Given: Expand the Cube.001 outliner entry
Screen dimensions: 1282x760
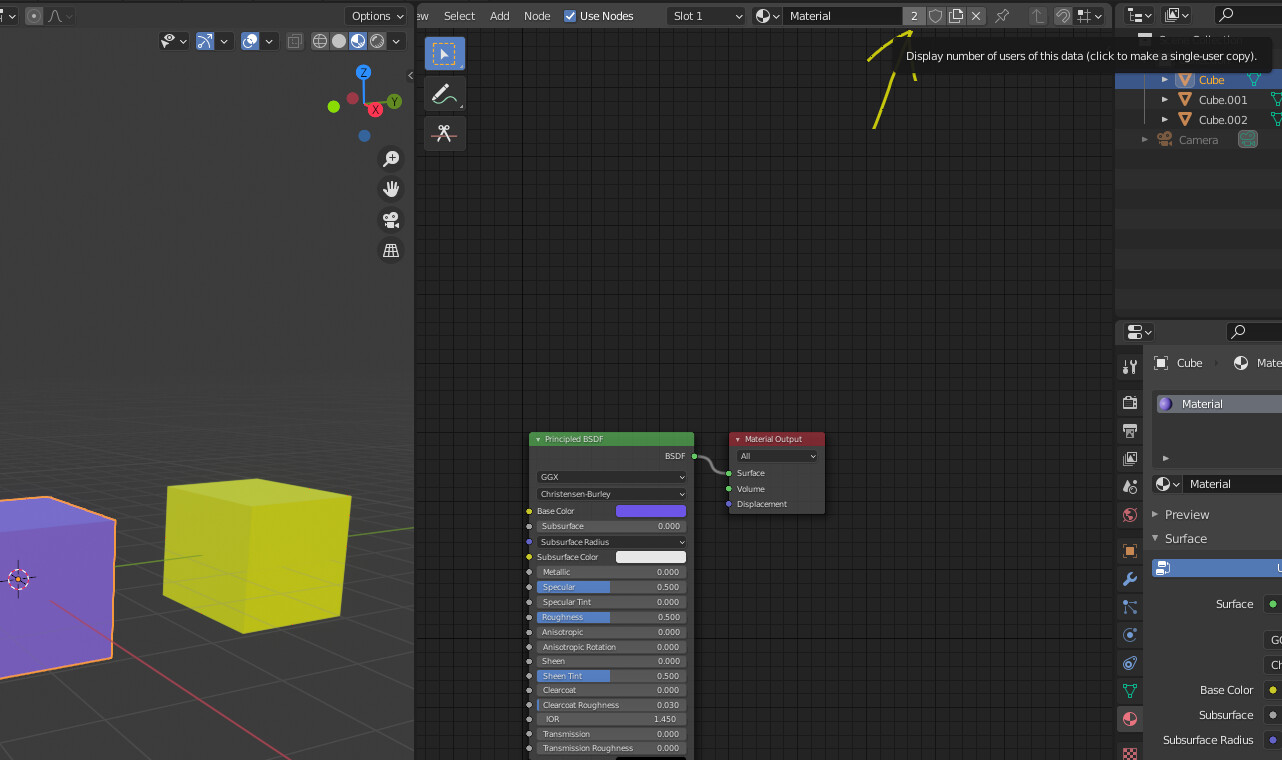Looking at the screenshot, I should click(1163, 99).
